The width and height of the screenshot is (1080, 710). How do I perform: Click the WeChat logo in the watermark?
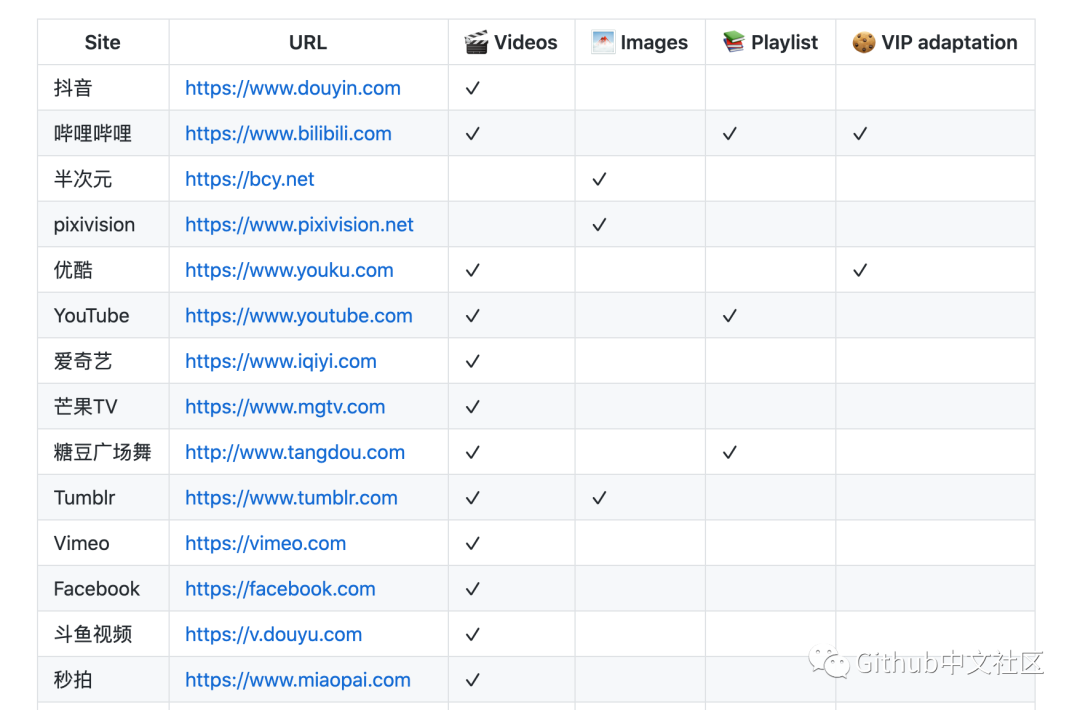(830, 661)
